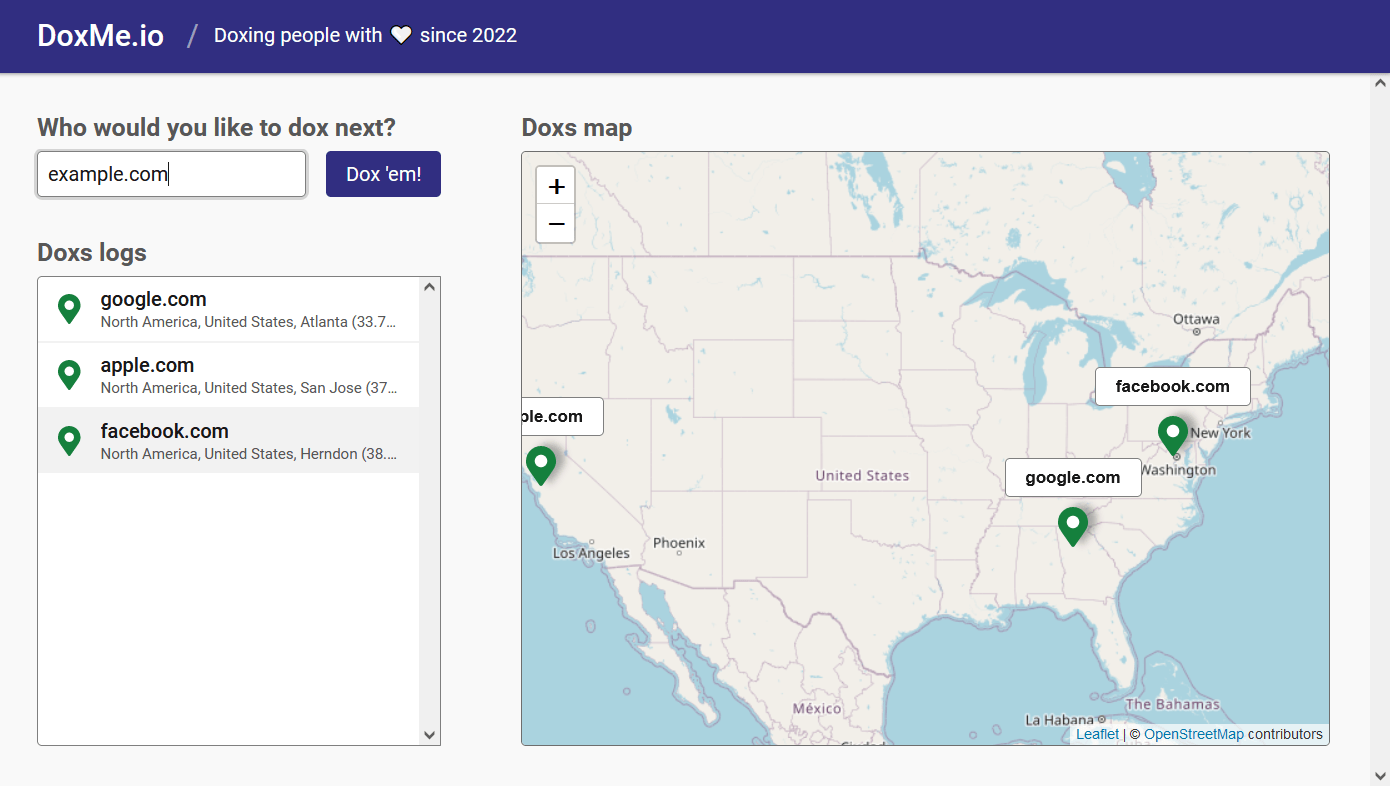The width and height of the screenshot is (1390, 786).
Task: Click the facebook.com label on the map
Action: tap(1173, 387)
